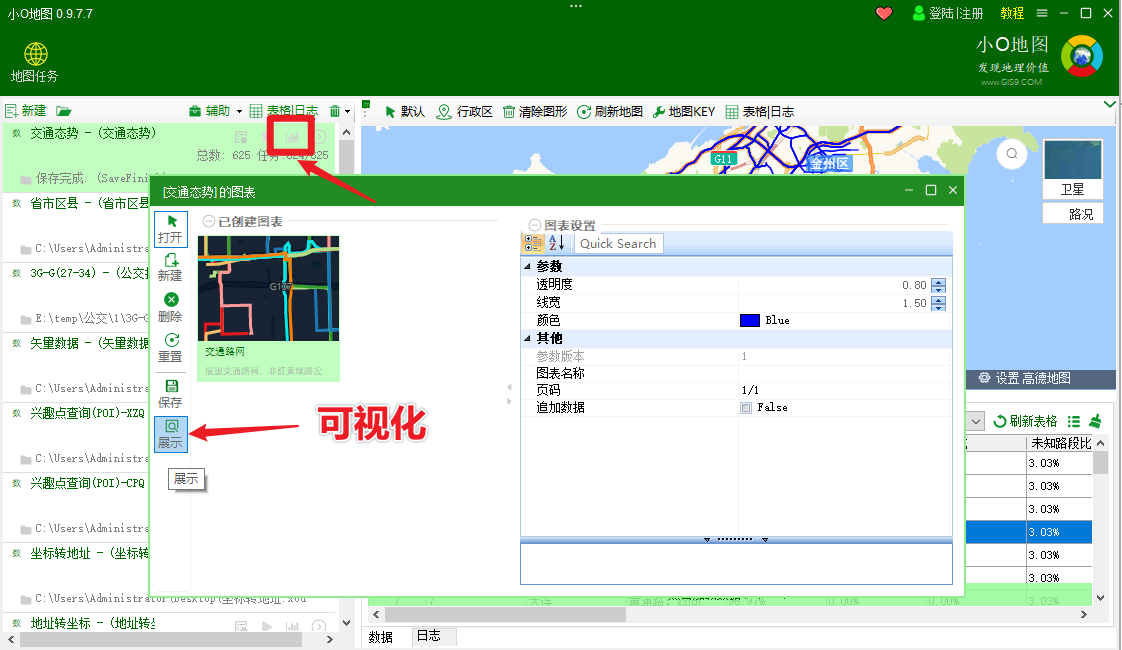Click the open folder icon beside 新建

(64, 111)
